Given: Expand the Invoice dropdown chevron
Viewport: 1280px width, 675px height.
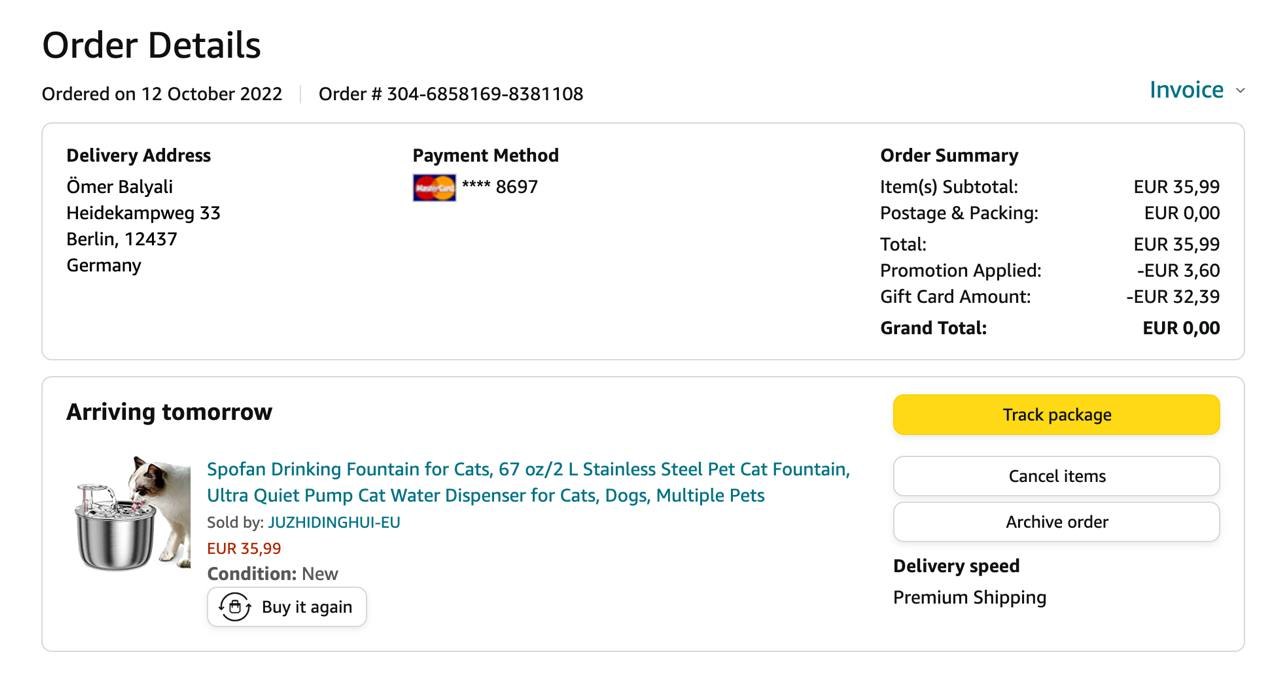Looking at the screenshot, I should coord(1240,91).
